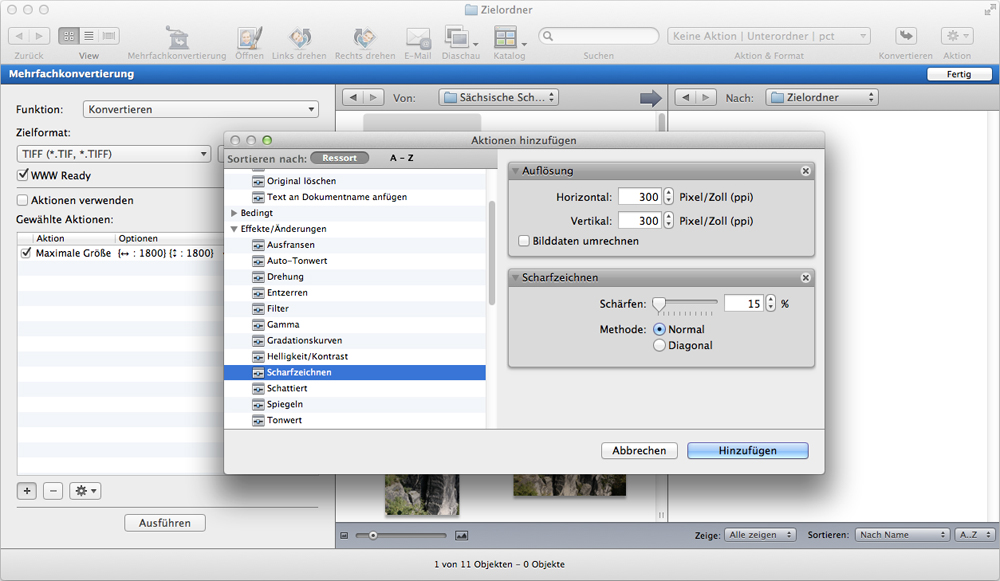Click the E-Mail toolbar icon
This screenshot has height=581, width=1000.
coord(417,38)
